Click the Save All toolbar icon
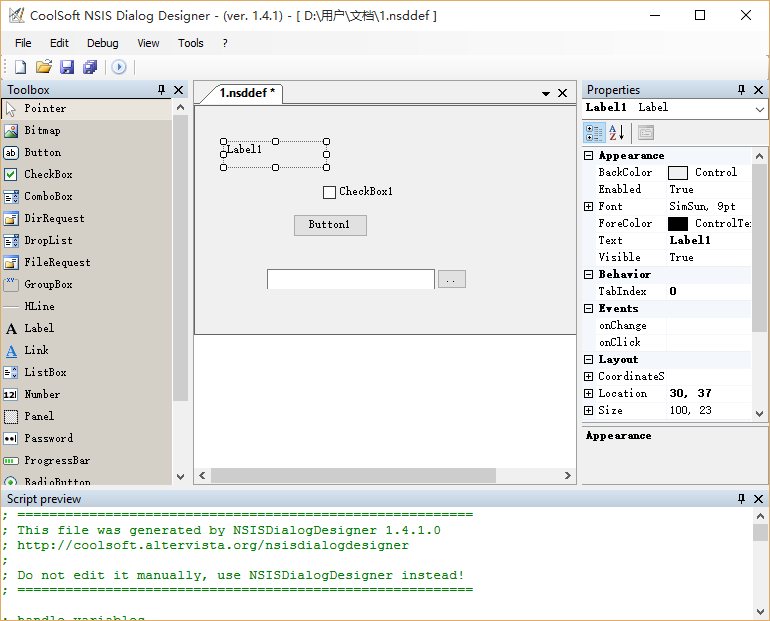The image size is (770, 621). point(90,67)
